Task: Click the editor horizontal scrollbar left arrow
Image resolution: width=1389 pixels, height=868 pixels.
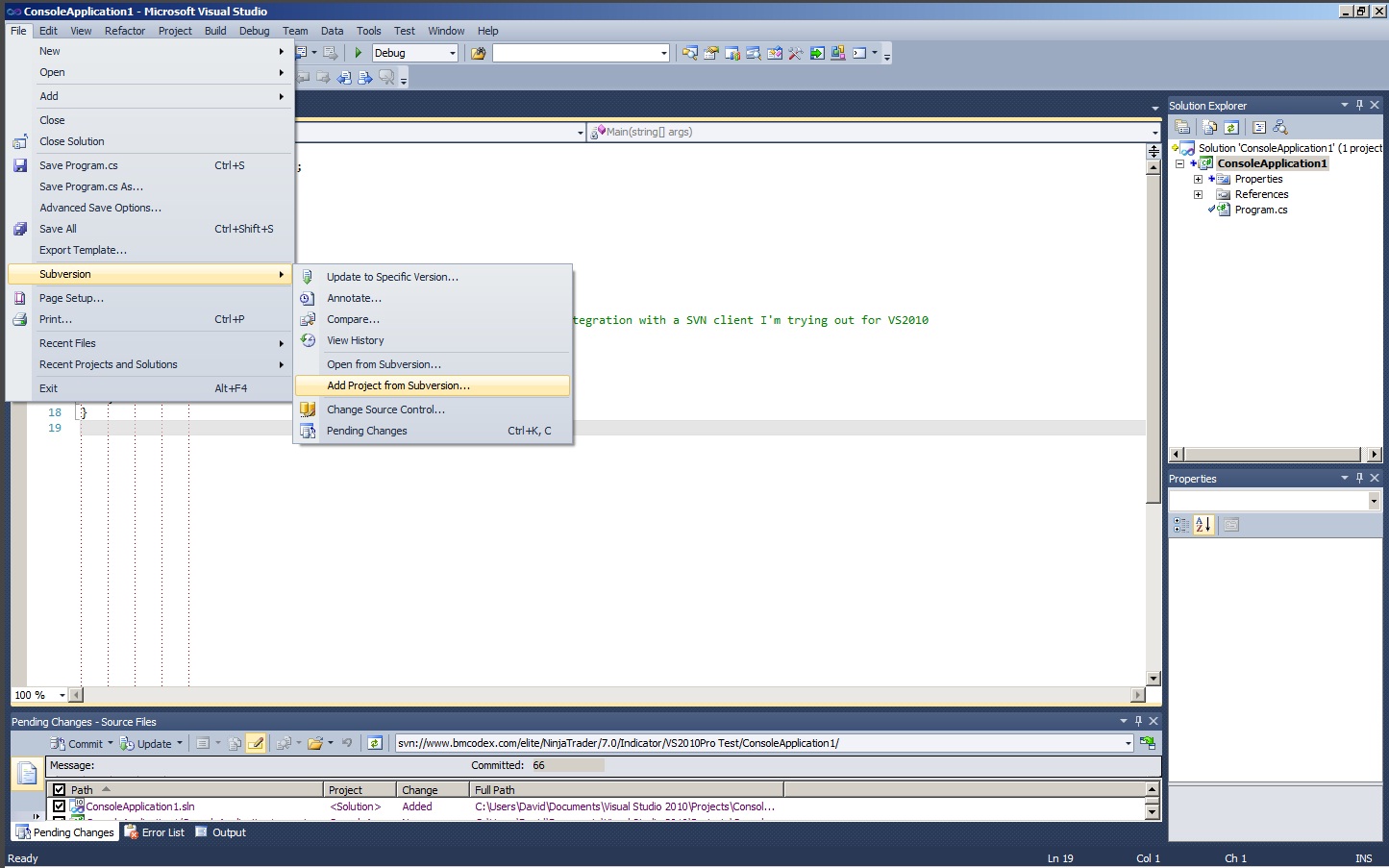Action: click(76, 695)
